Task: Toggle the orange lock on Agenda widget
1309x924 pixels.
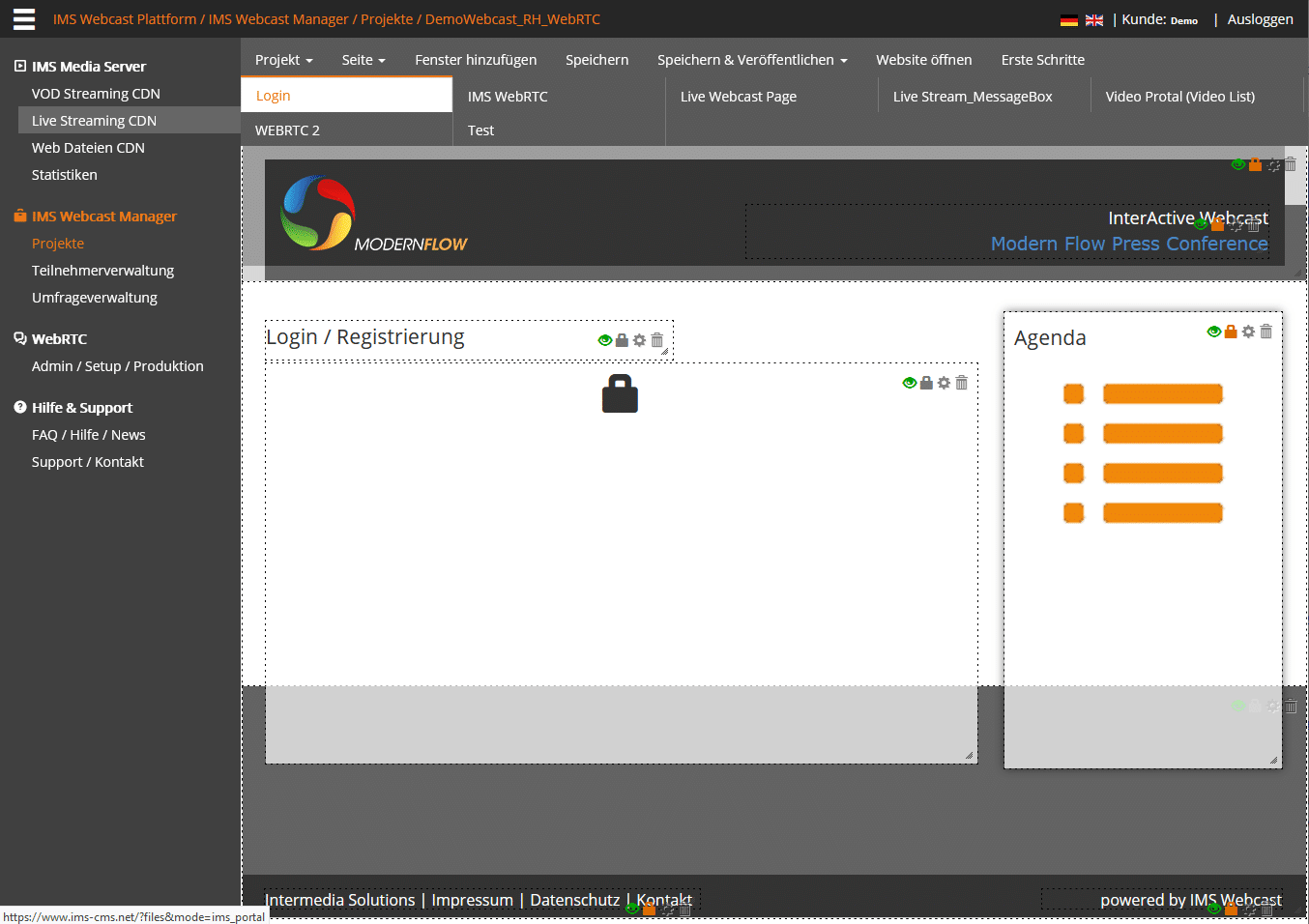Action: click(x=1231, y=332)
